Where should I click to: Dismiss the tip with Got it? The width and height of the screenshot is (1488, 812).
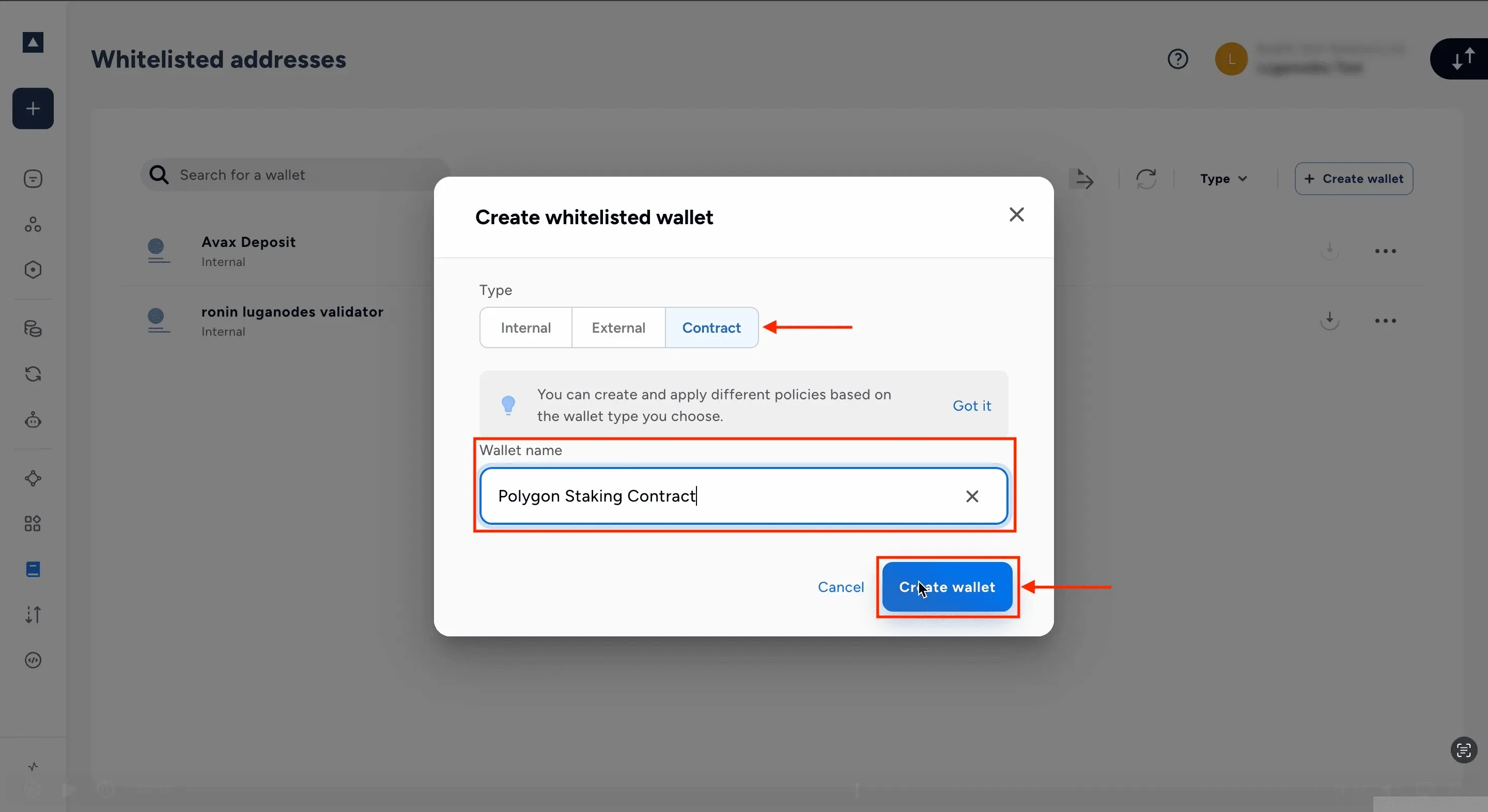click(971, 405)
